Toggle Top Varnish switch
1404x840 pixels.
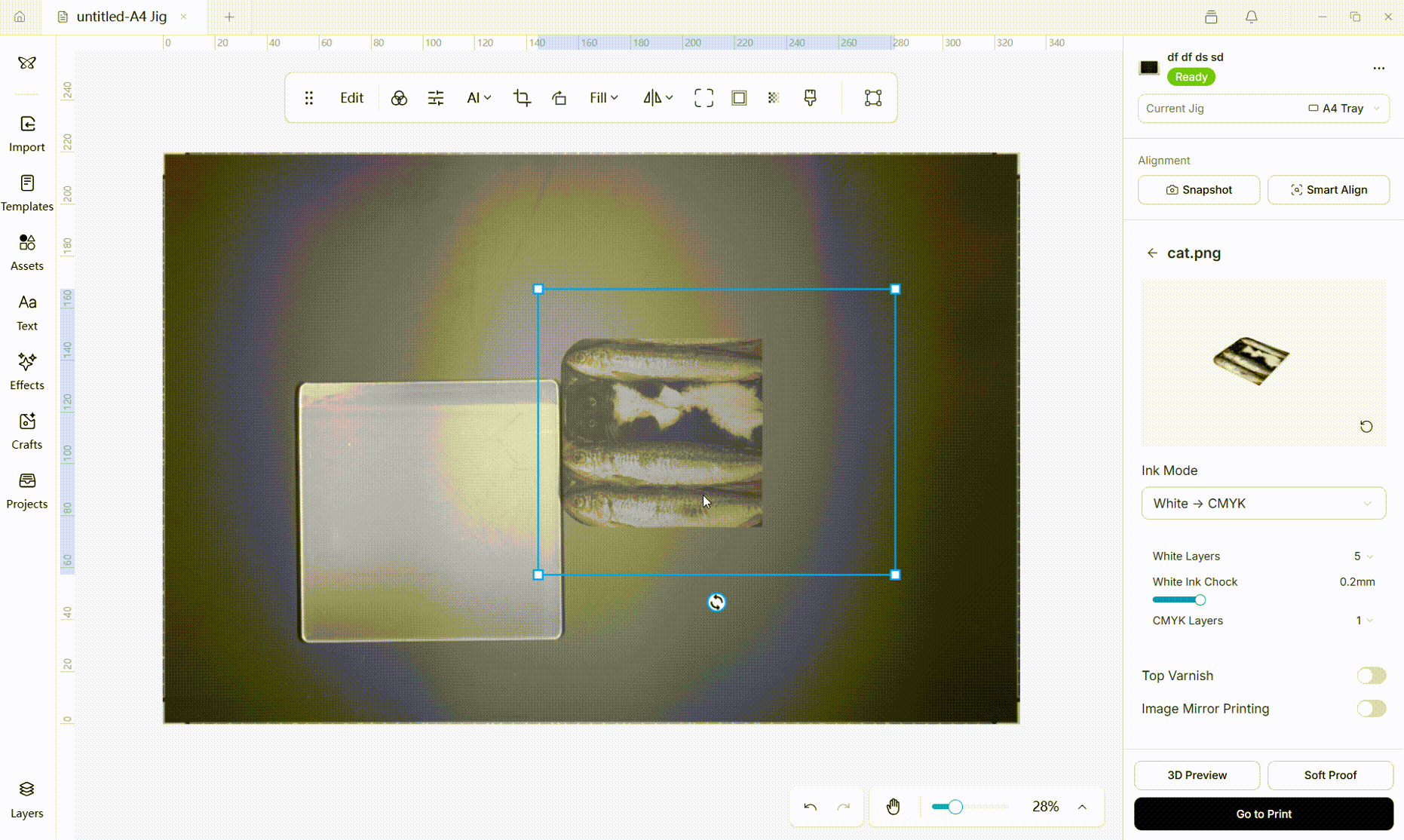[x=1372, y=676]
